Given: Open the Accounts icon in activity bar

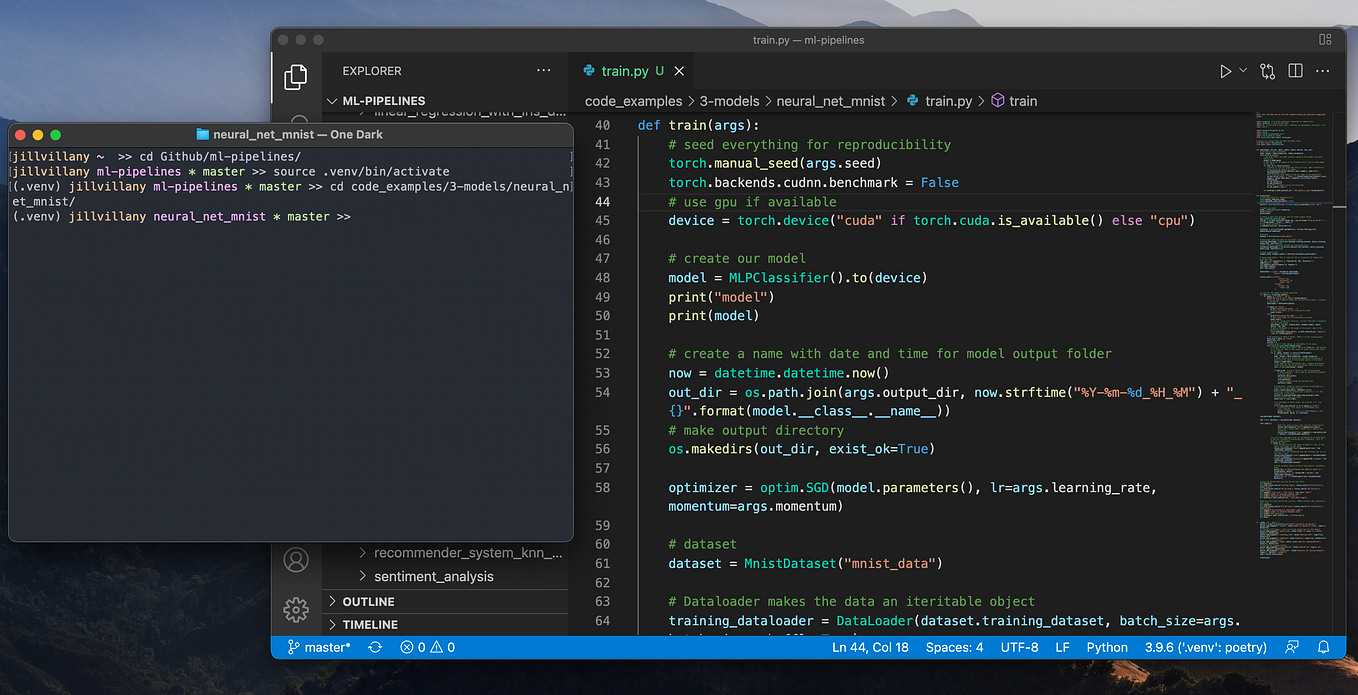Looking at the screenshot, I should pos(296,561).
